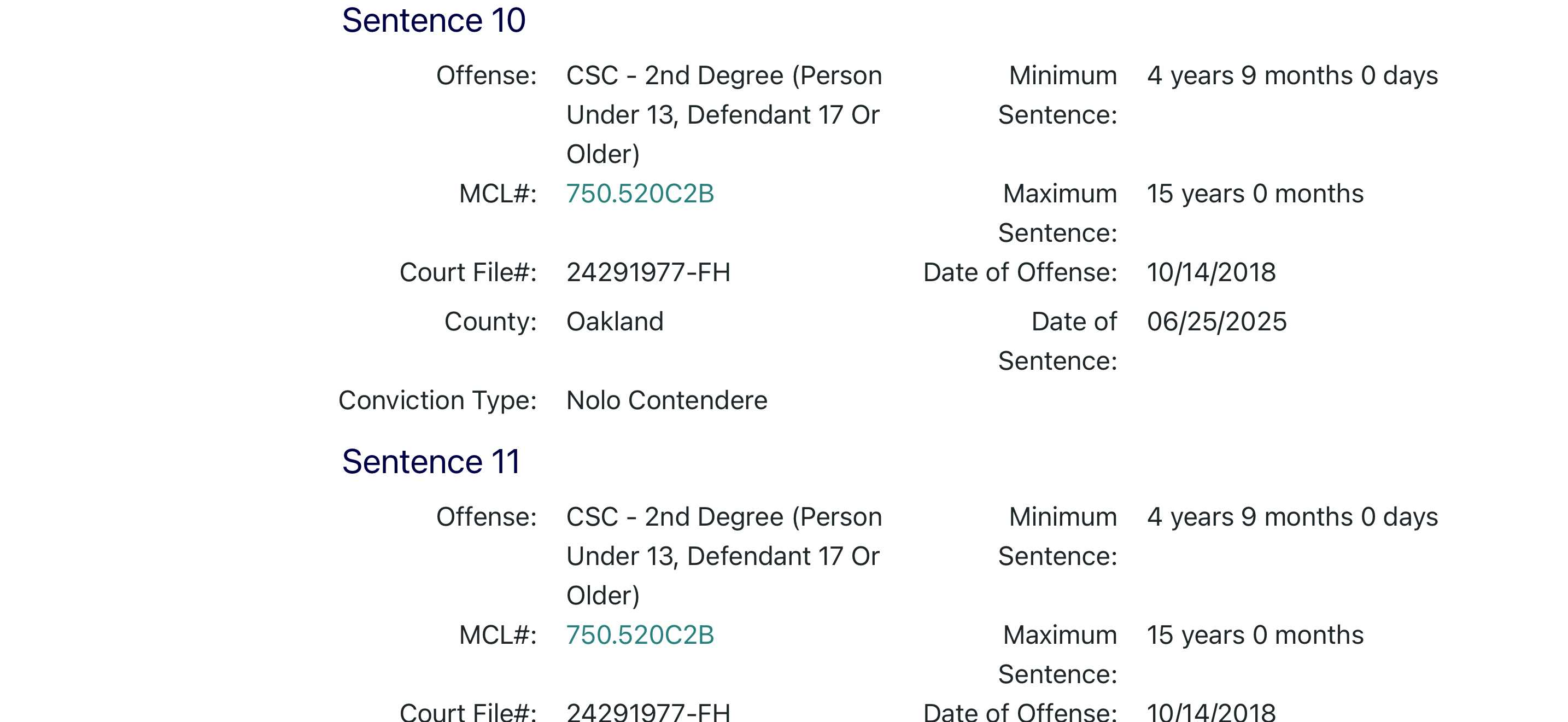This screenshot has width=1568, height=722.
Task: Click the Conviction Type label
Action: [438, 400]
